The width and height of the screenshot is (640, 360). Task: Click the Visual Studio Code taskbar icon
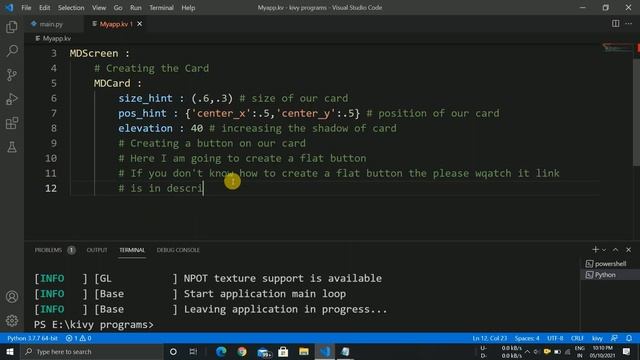point(325,351)
